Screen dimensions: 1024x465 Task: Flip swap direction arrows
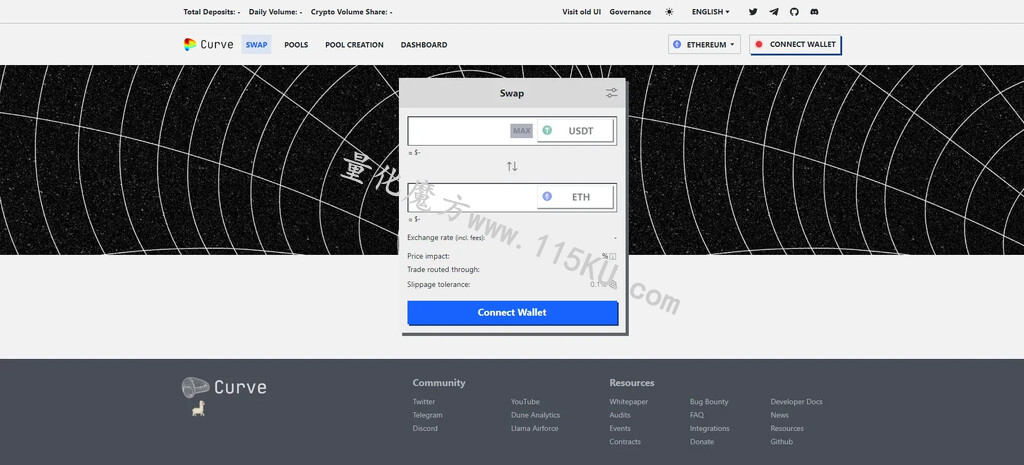tap(512, 167)
